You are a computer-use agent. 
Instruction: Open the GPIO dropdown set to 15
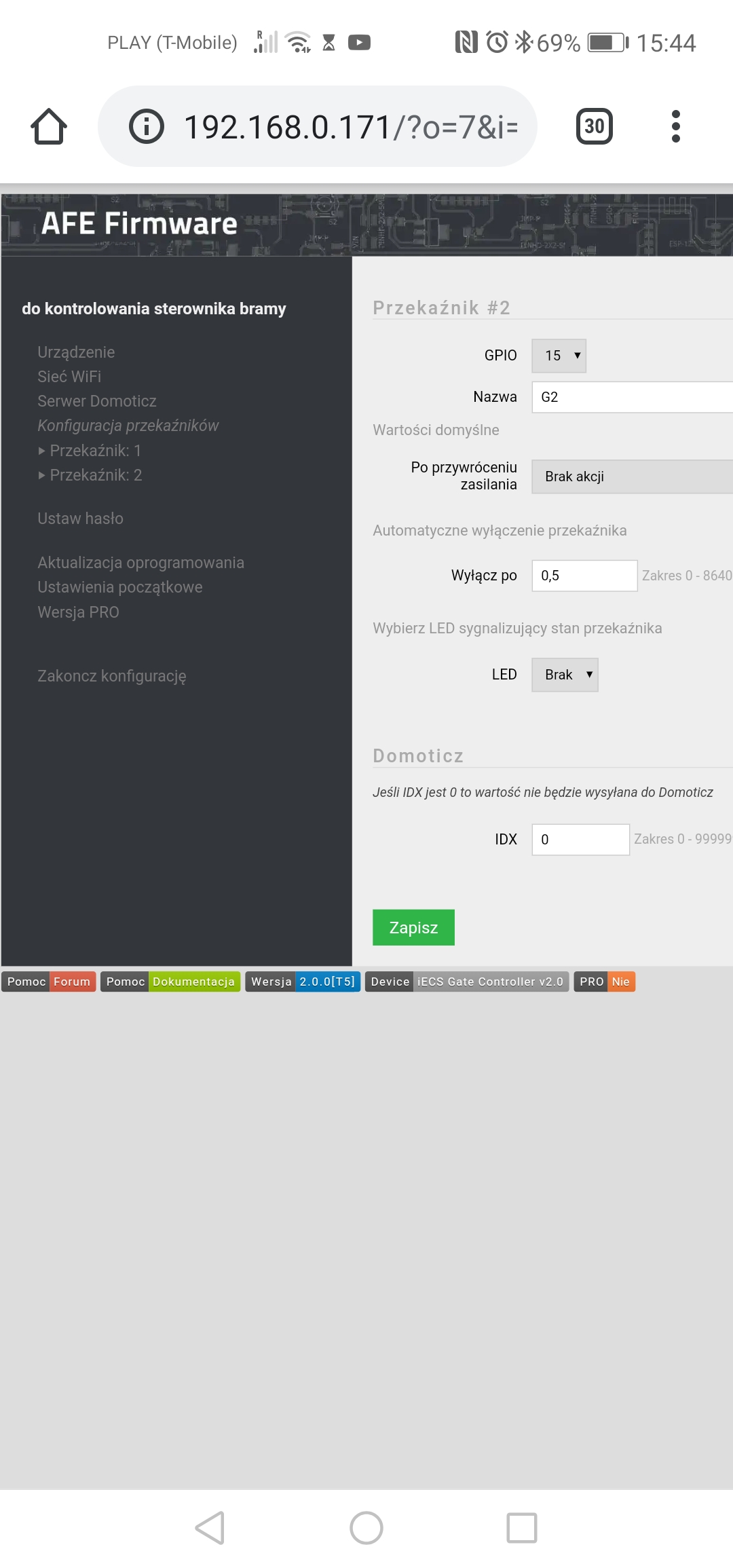[559, 356]
